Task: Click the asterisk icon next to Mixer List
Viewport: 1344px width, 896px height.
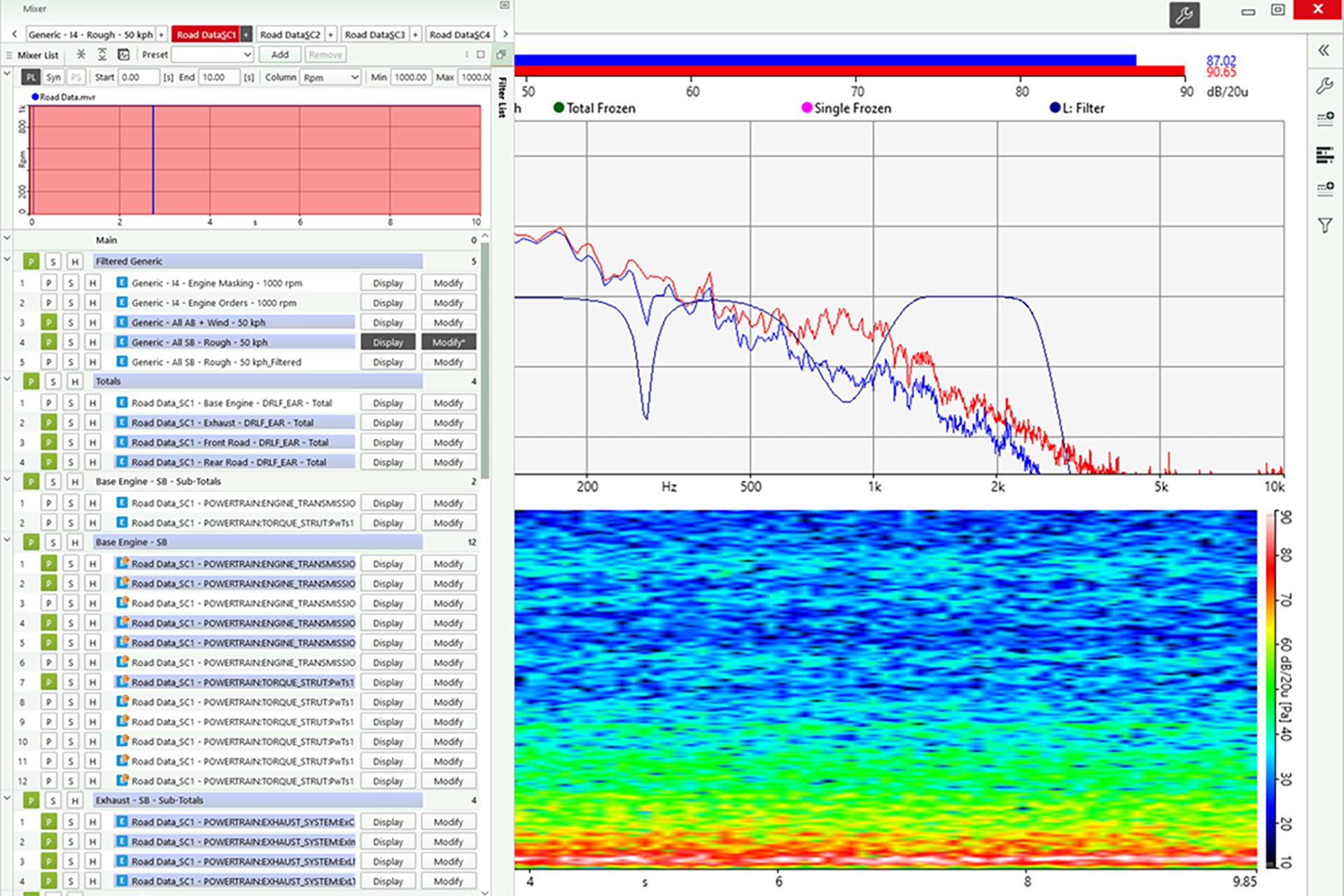Action: click(x=81, y=55)
